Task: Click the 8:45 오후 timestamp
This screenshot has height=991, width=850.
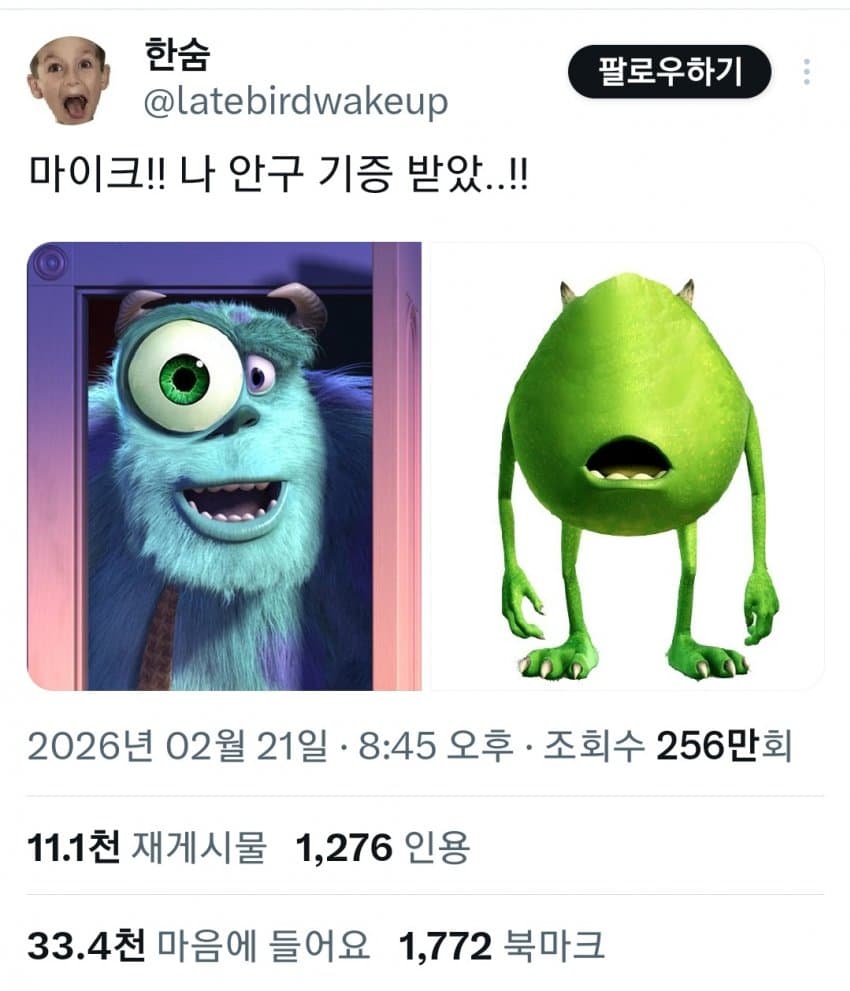Action: click(x=436, y=746)
